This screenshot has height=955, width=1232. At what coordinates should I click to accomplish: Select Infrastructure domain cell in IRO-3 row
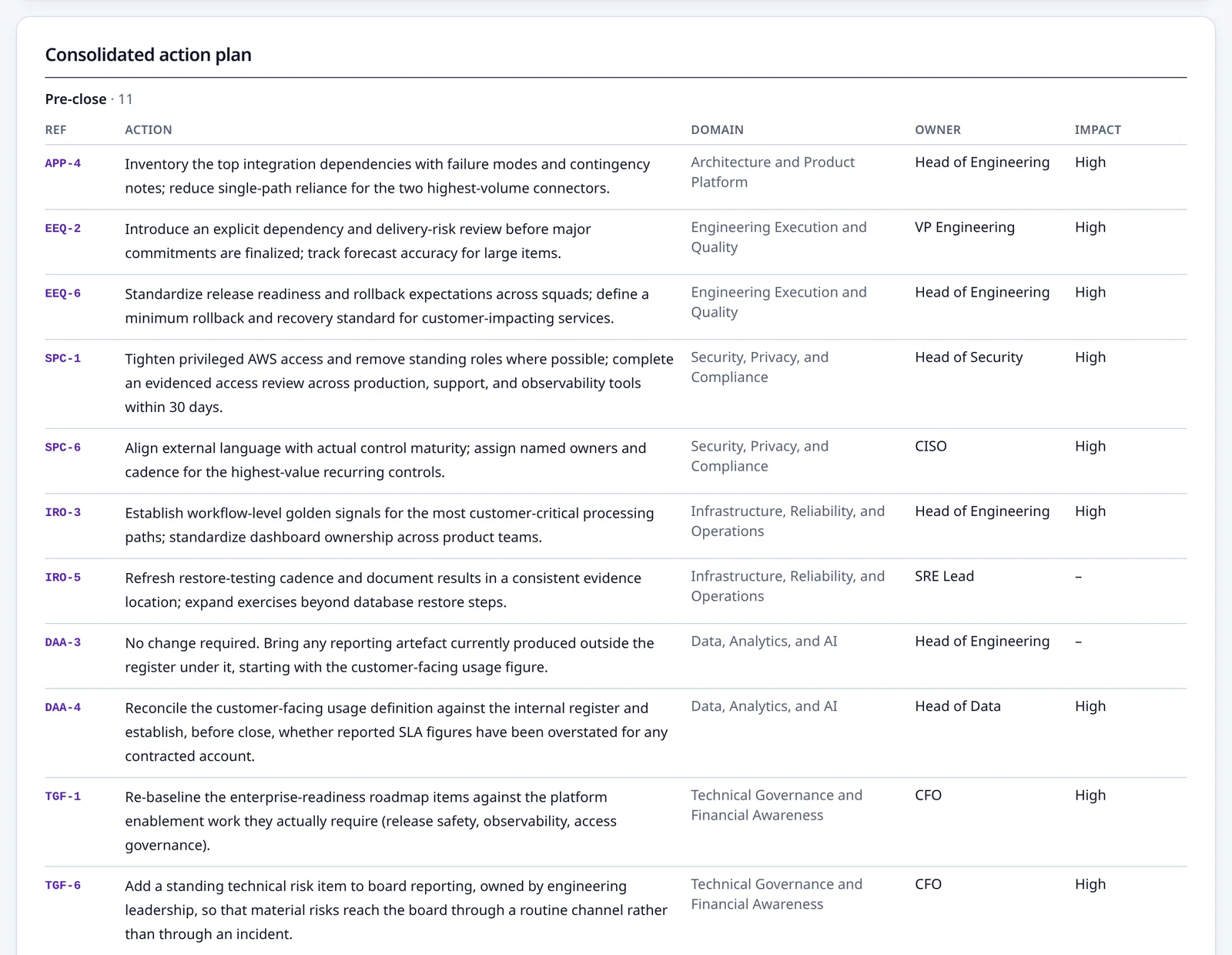click(x=788, y=521)
